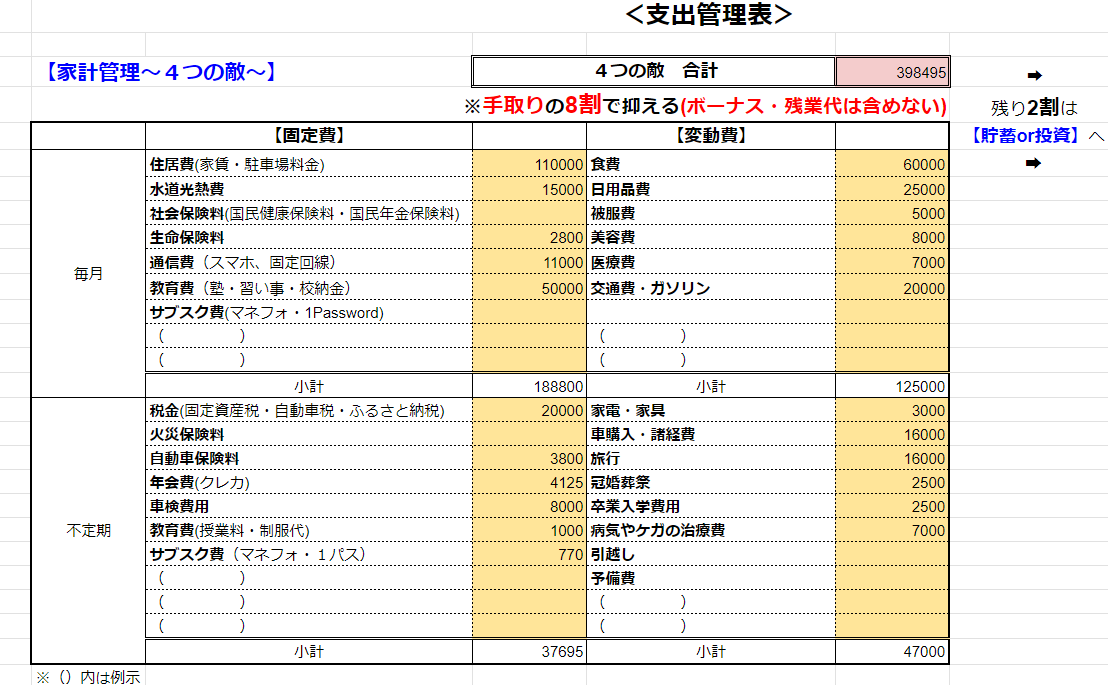
Task: Click the 水道光熱費 amount cell showing 15000
Action: tap(529, 189)
